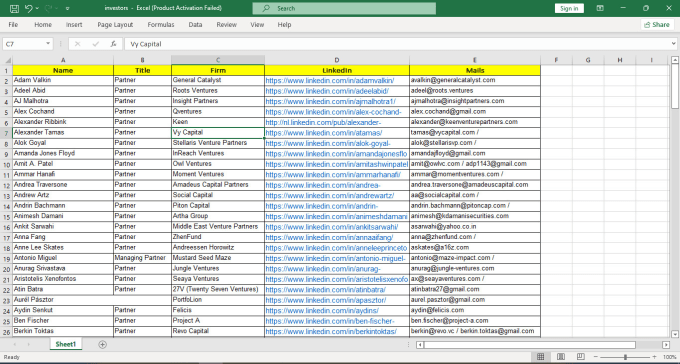
Task: Select the cell Managing Partner
Action: (143, 258)
